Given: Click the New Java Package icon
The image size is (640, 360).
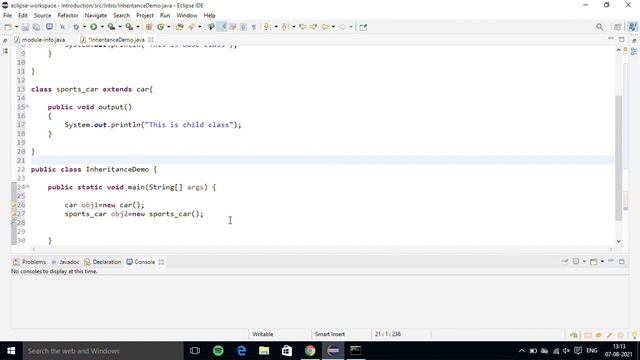Looking at the screenshot, I should tap(149, 27).
